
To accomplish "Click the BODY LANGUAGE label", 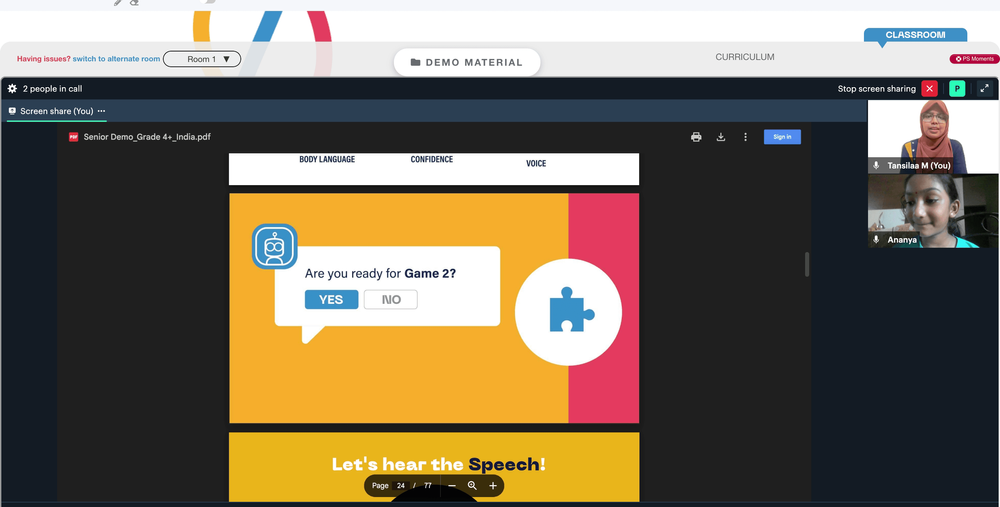I will click(327, 159).
